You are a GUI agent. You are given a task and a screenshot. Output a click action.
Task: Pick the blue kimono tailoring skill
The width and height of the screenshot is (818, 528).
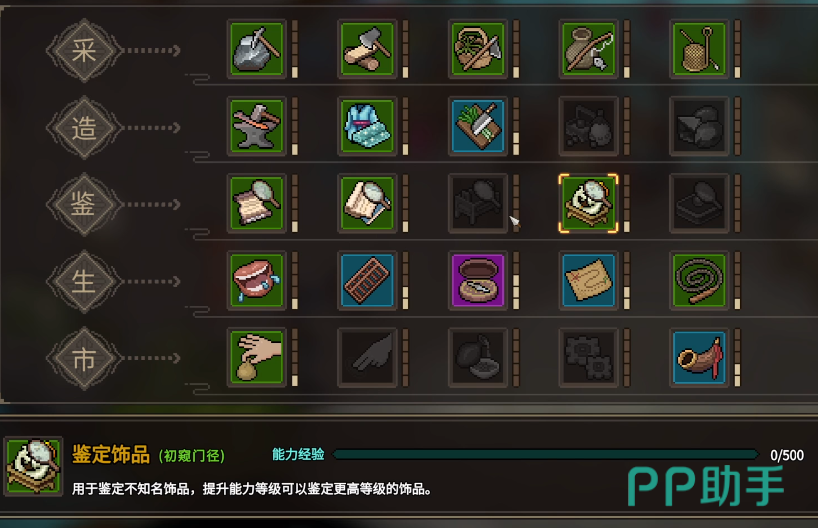click(x=367, y=126)
